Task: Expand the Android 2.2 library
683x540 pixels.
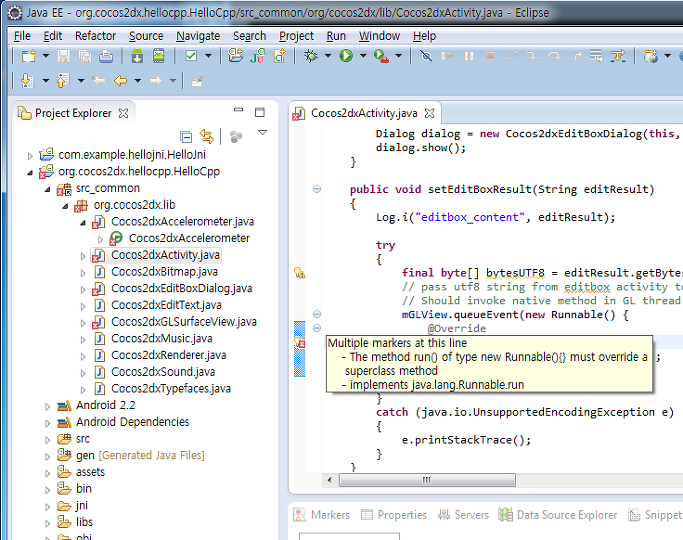Action: tap(47, 406)
